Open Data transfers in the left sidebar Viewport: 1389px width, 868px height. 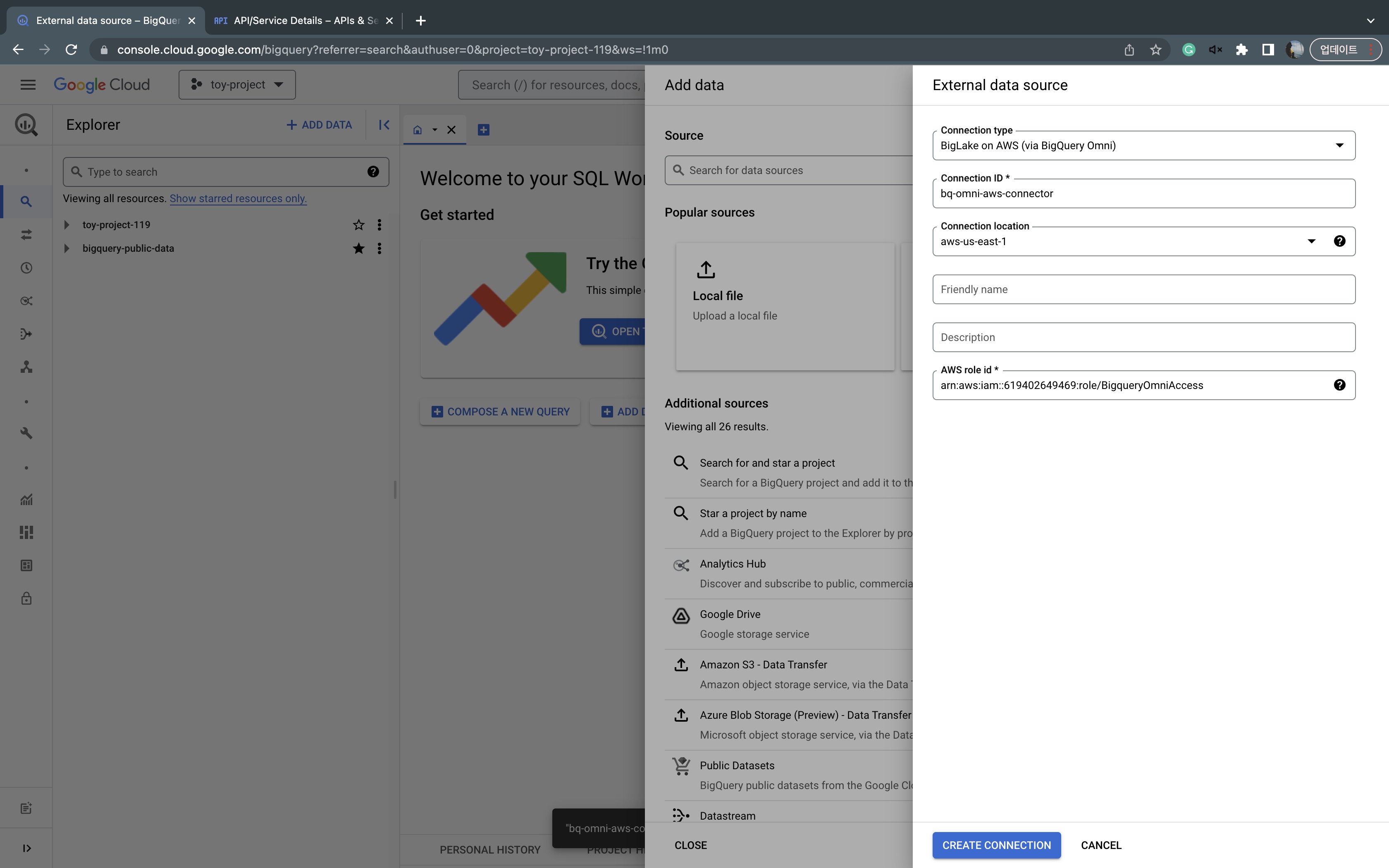[x=26, y=235]
